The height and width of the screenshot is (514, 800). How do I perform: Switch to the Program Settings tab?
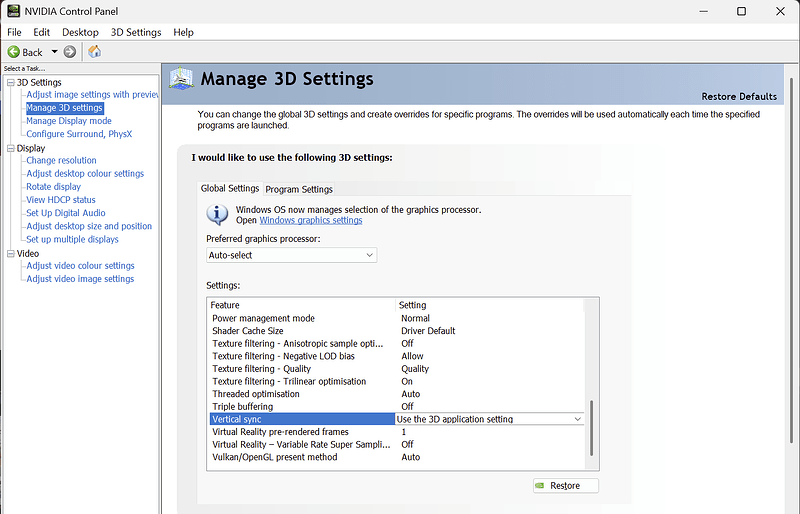pyautogui.click(x=299, y=189)
